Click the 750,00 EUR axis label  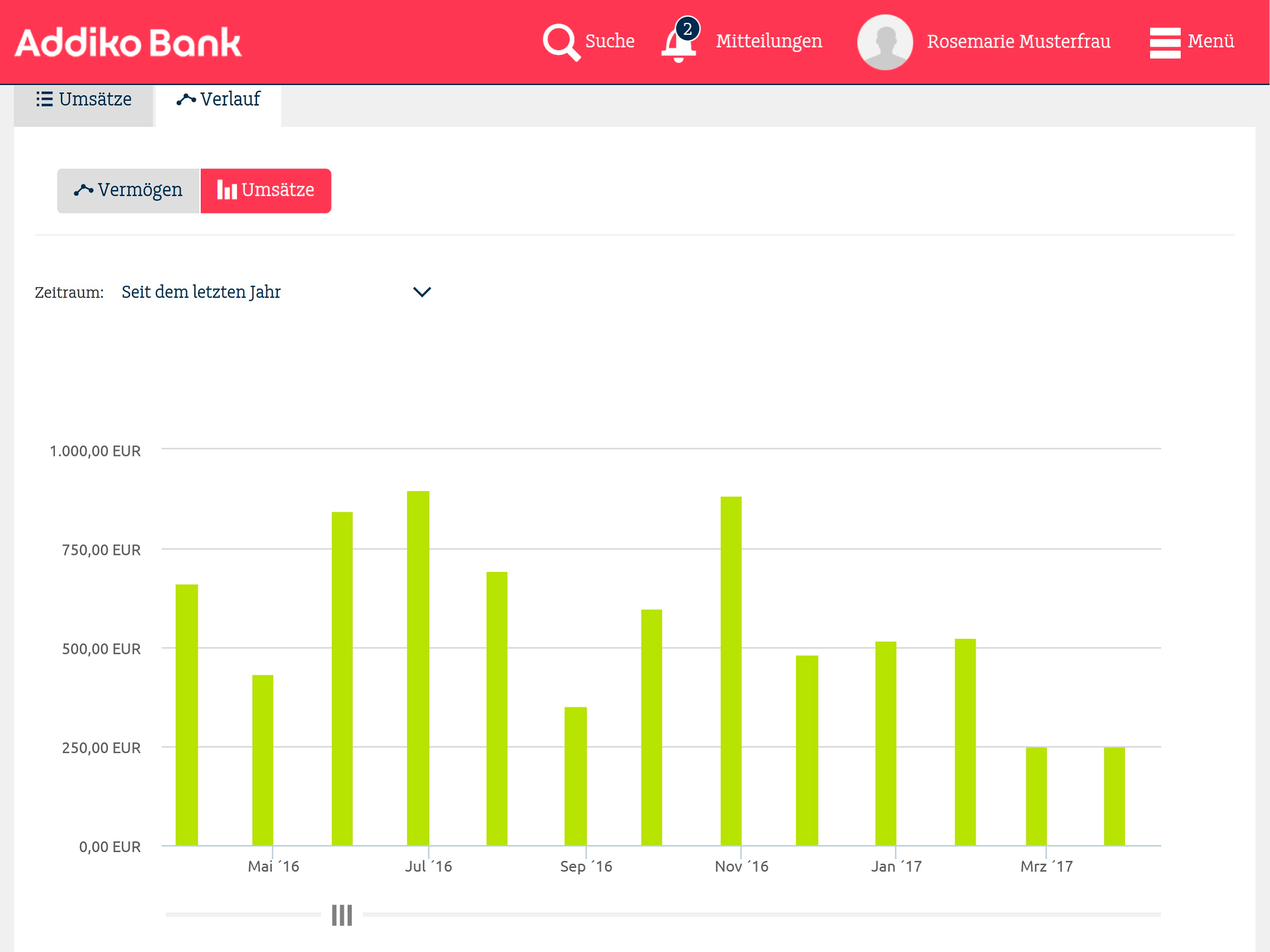point(101,549)
